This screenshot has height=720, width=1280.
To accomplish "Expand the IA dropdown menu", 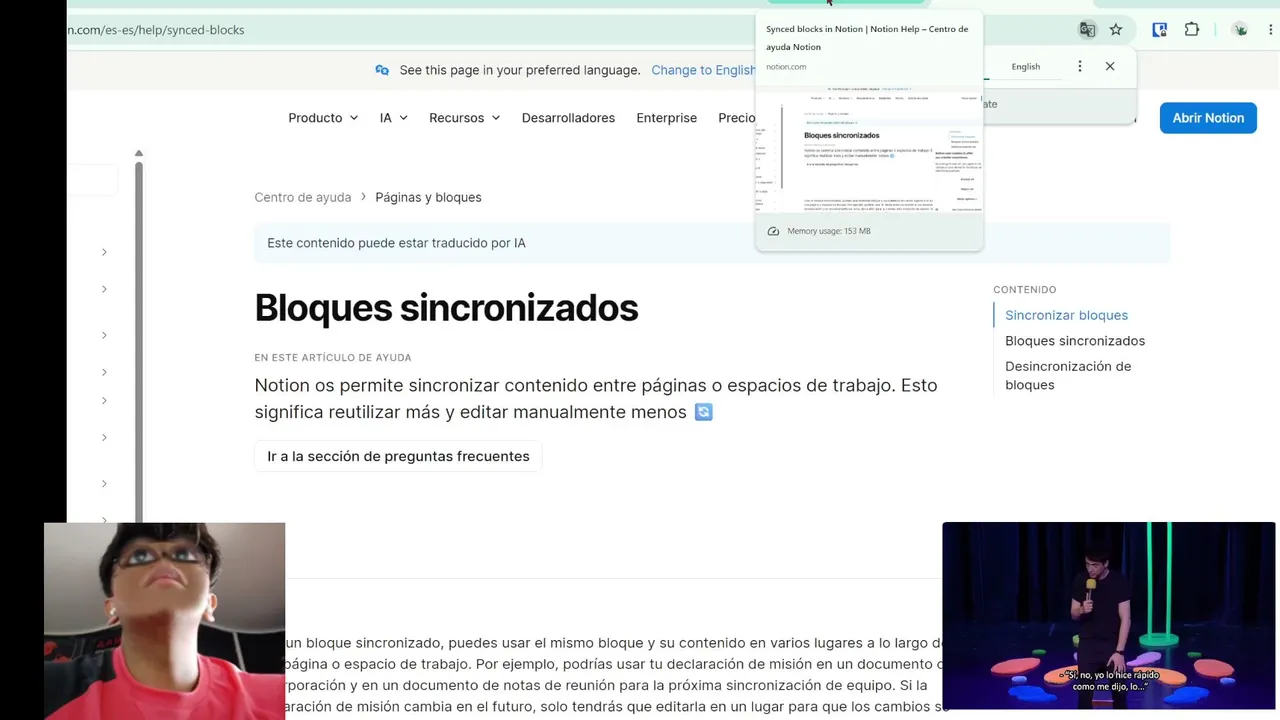I will coord(394,118).
